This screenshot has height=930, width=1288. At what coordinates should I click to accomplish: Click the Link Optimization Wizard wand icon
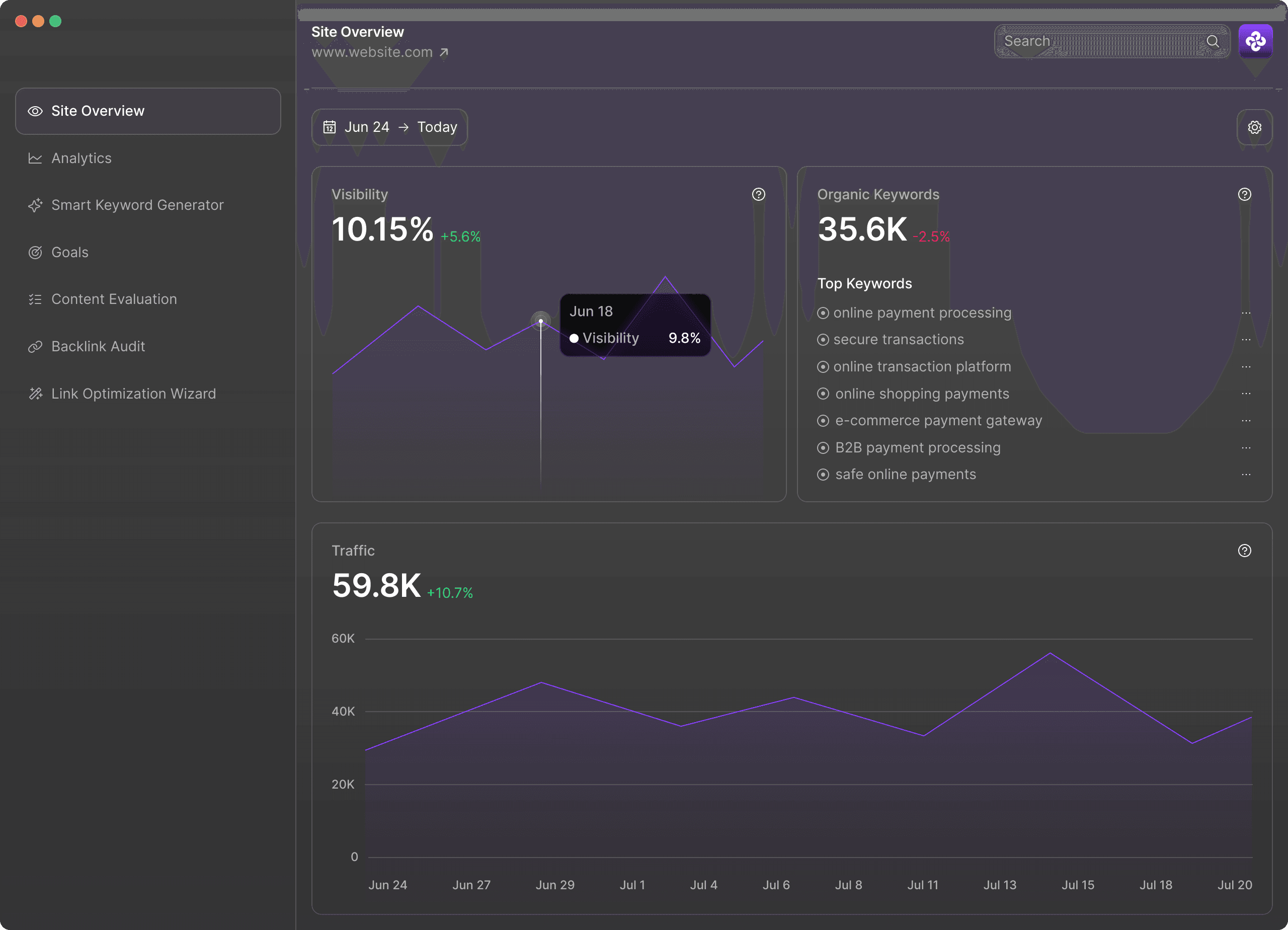[36, 393]
